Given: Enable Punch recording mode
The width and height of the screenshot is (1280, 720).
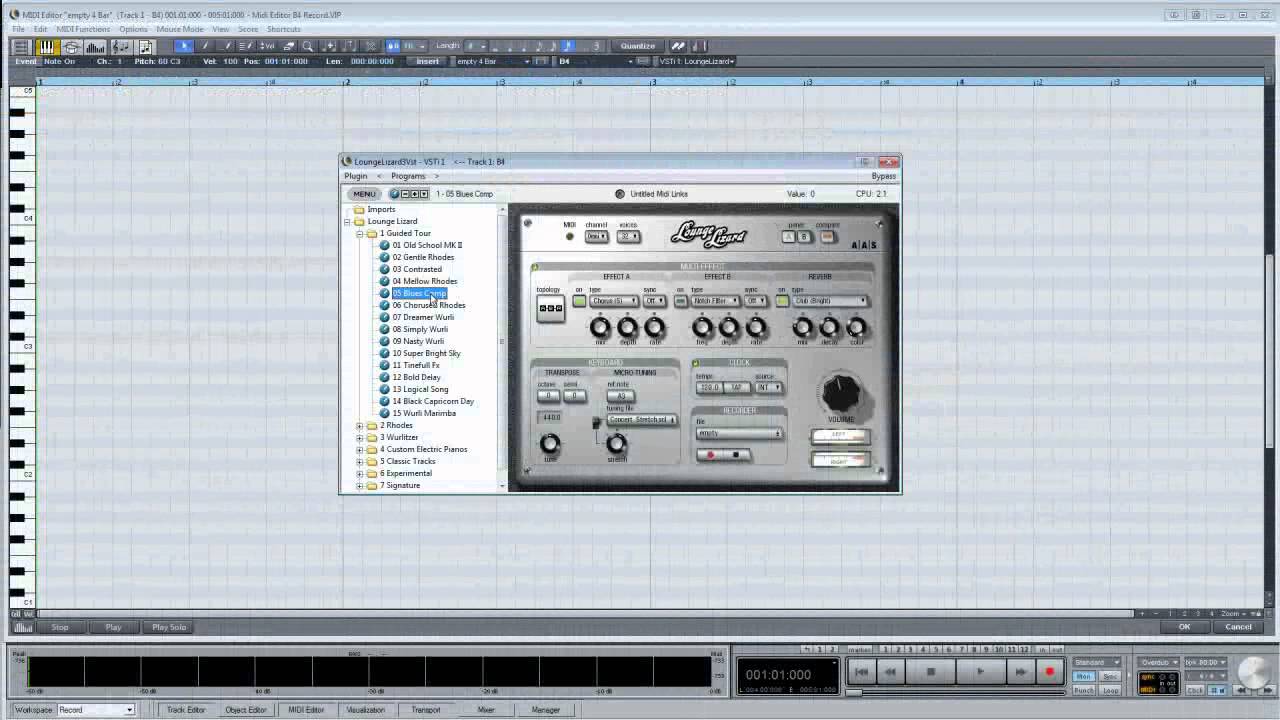Looking at the screenshot, I should (x=1084, y=690).
